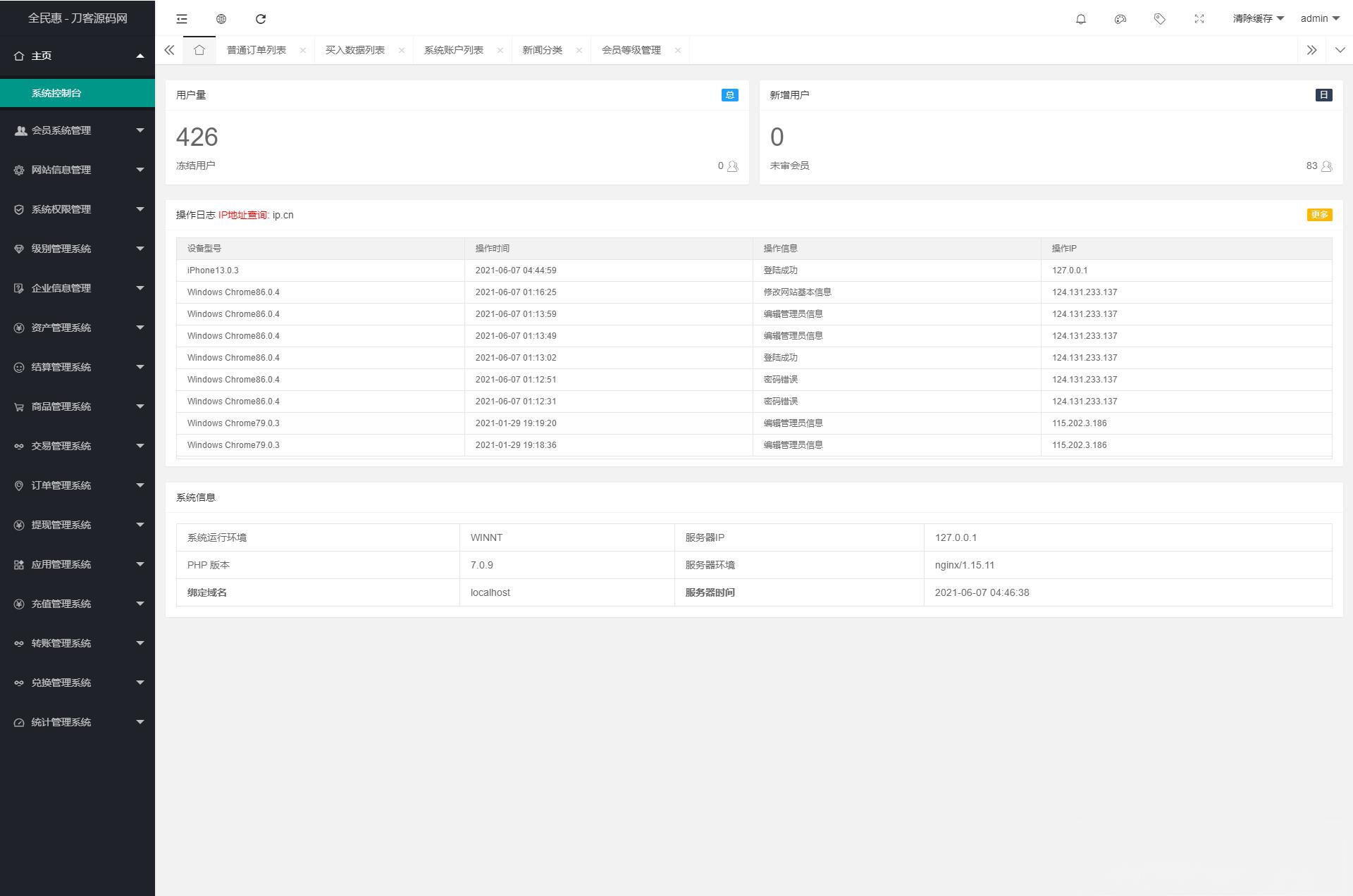Image resolution: width=1353 pixels, height=896 pixels.
Task: Close the 系统账户列表 tab
Action: pos(500,50)
